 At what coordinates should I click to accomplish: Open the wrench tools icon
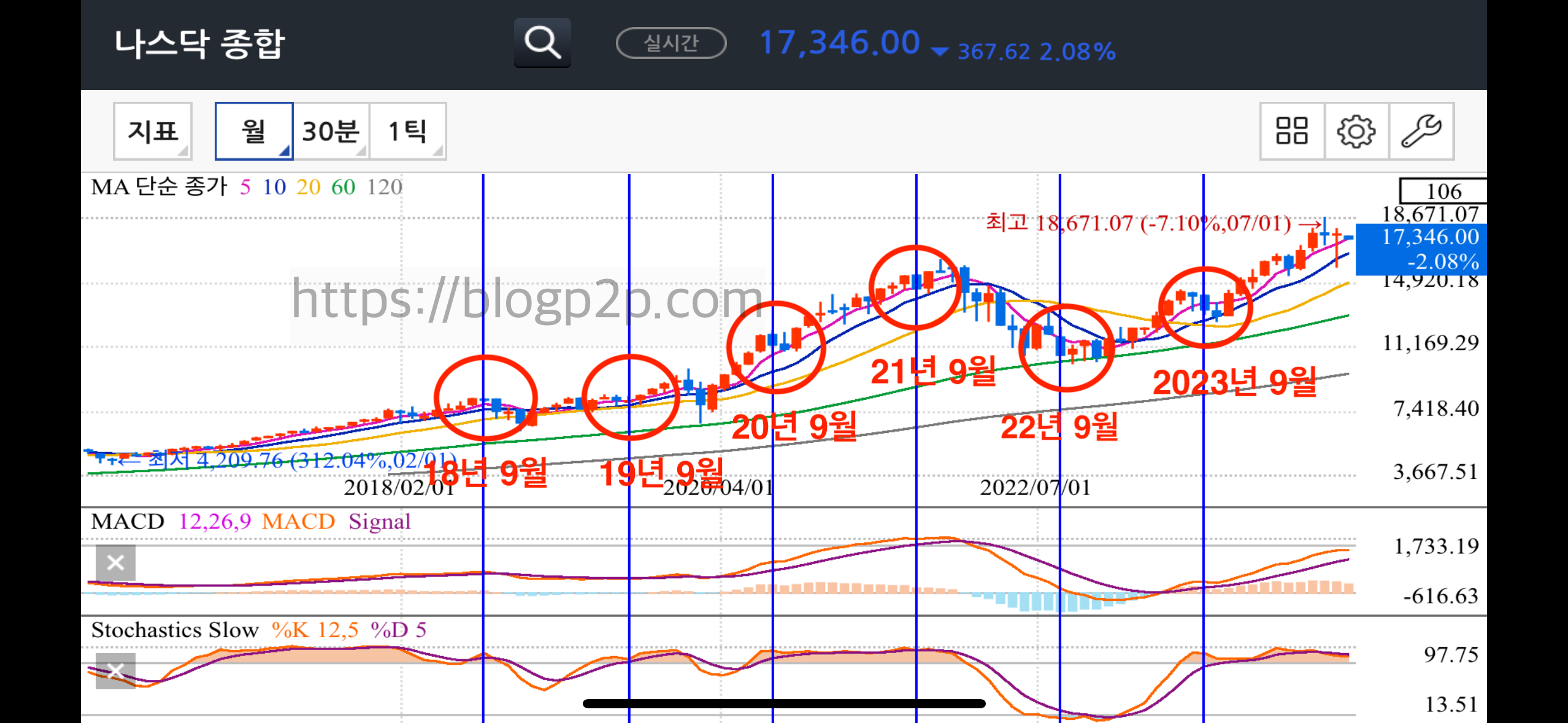(1421, 131)
